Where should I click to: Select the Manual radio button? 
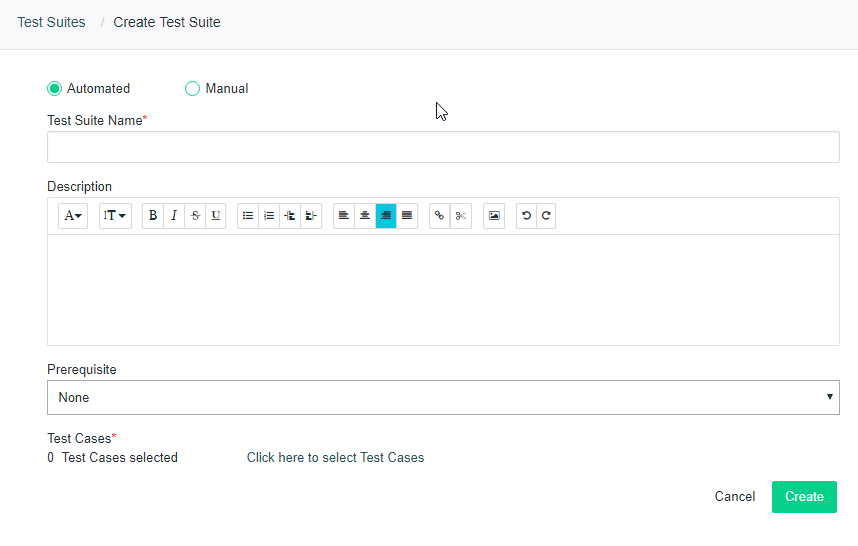193,89
